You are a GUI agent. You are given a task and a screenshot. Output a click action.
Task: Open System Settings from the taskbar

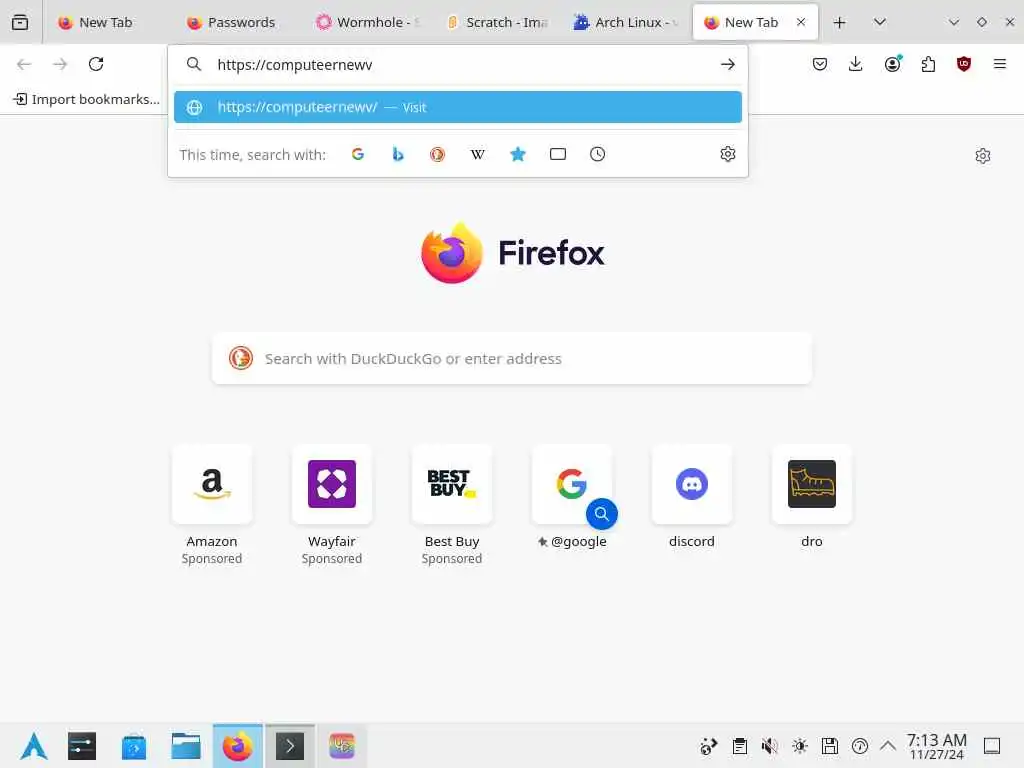(x=82, y=746)
